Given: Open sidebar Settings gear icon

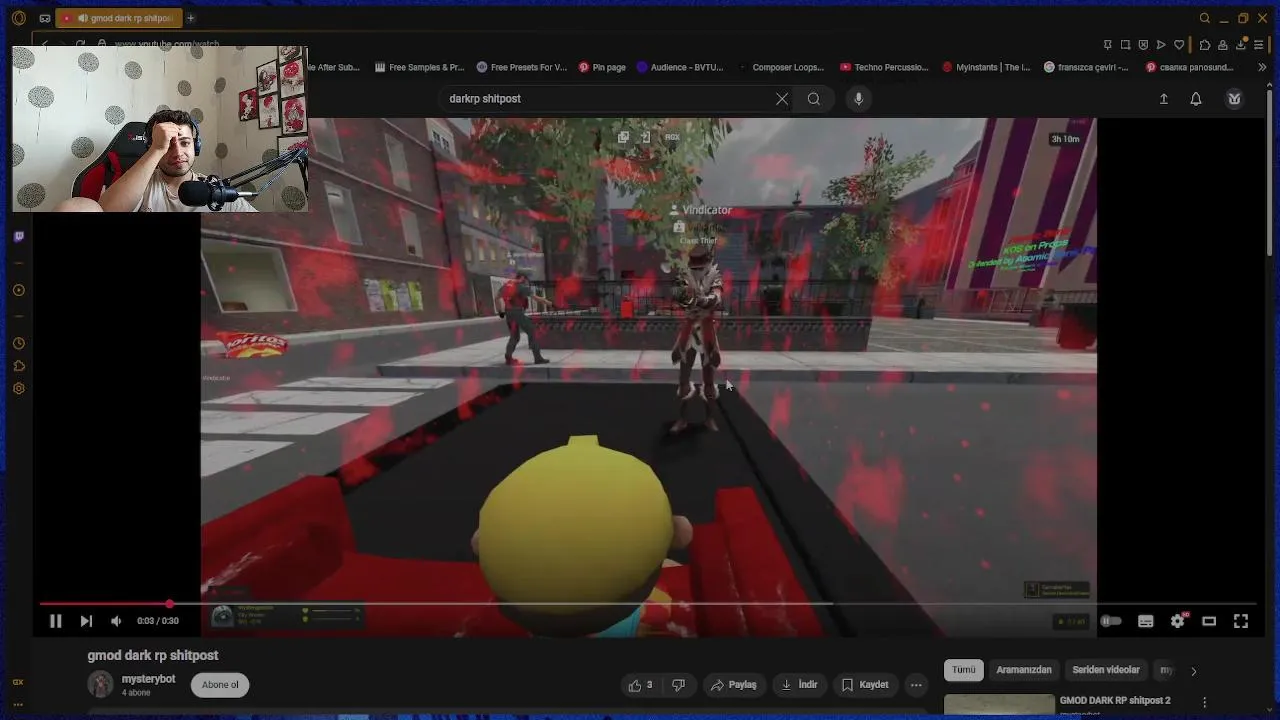Looking at the screenshot, I should (x=18, y=389).
